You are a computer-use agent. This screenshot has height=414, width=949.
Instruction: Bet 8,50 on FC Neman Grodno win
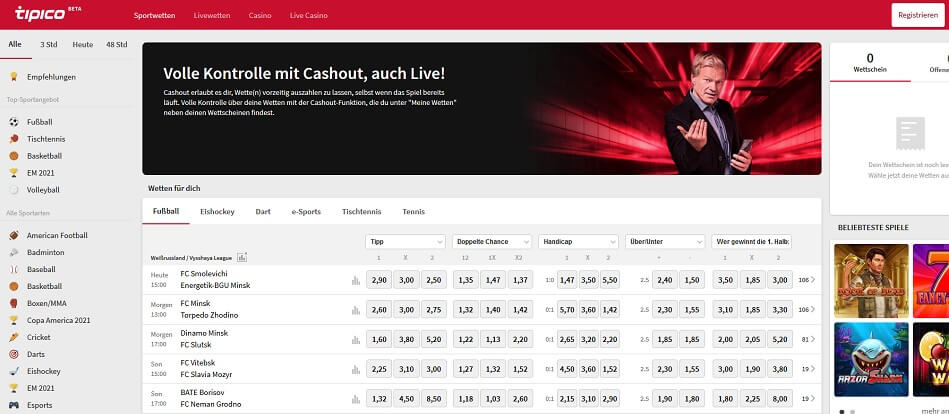[x=434, y=398]
